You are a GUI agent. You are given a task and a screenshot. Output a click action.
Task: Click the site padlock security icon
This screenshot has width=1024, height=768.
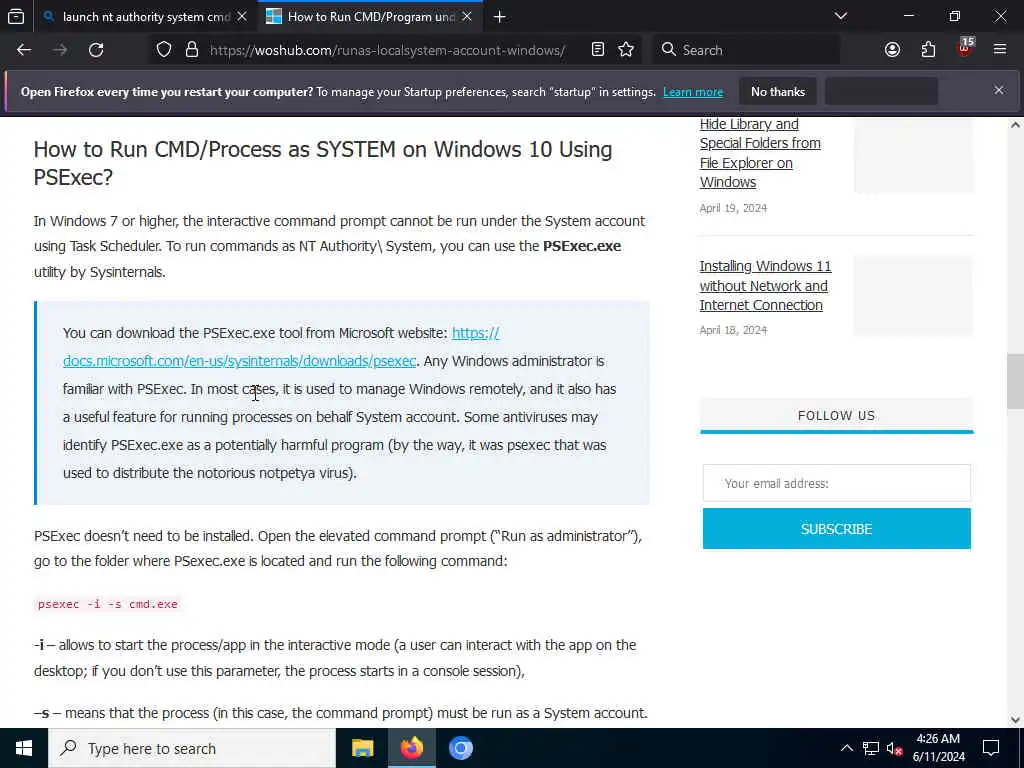click(x=191, y=50)
